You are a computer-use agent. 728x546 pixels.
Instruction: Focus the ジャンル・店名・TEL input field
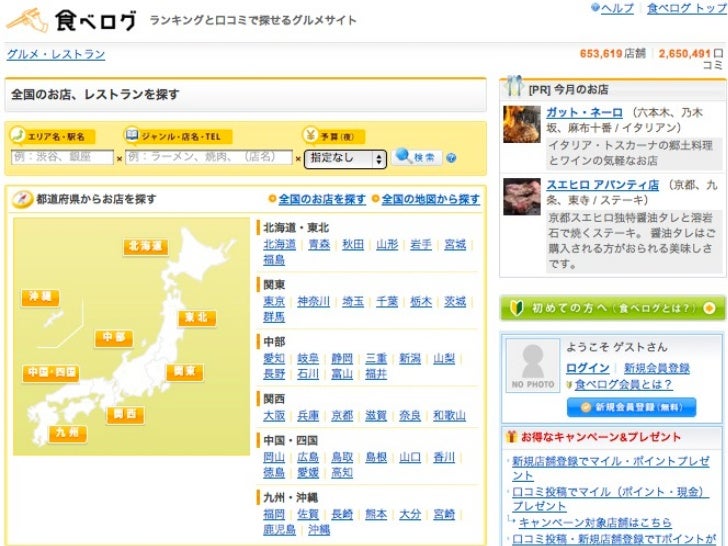click(x=209, y=157)
